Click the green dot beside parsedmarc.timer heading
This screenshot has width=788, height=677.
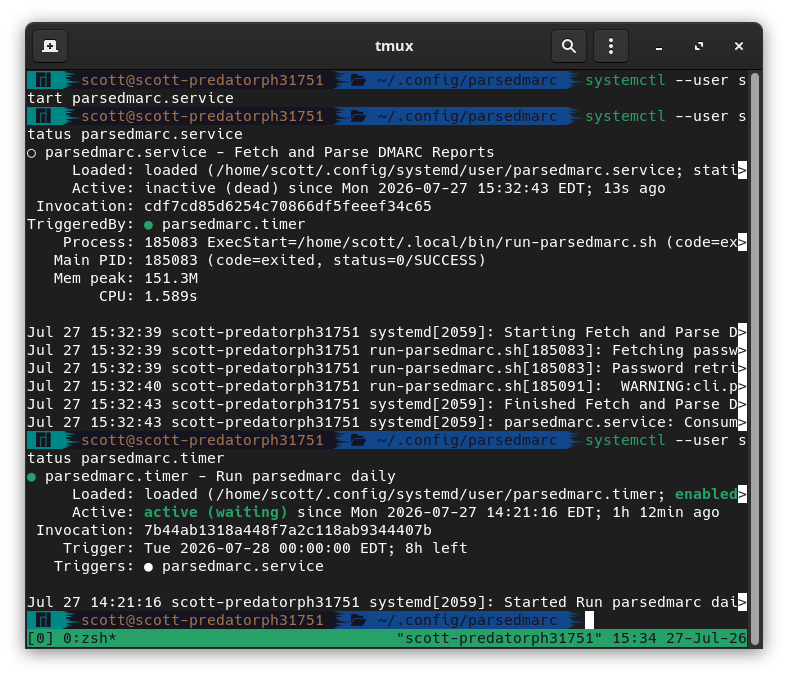pos(32,477)
